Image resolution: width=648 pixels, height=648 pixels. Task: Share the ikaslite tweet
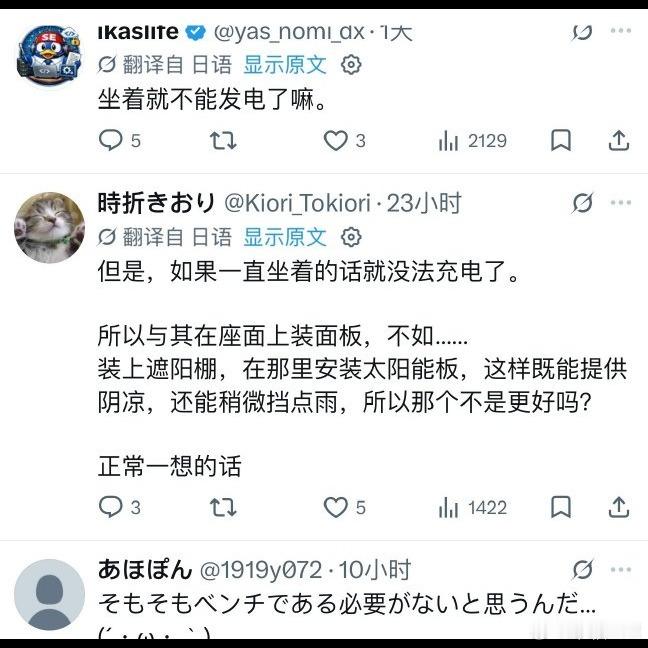click(619, 141)
